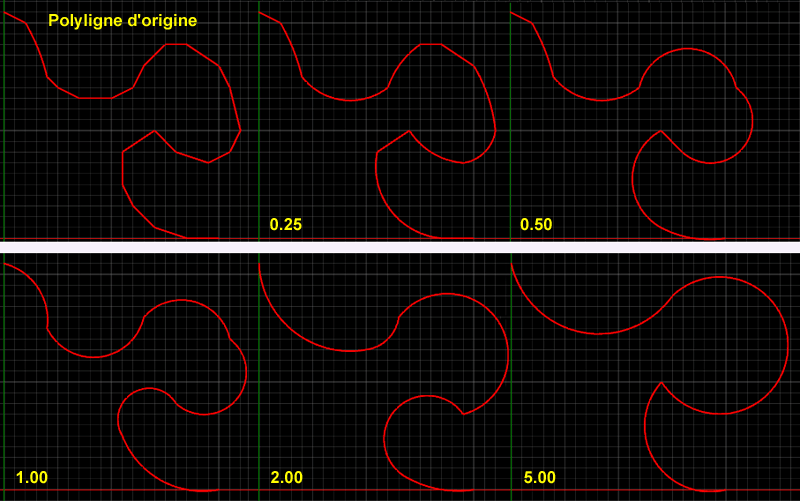Select the 0.50 yellow value label
The height and width of the screenshot is (501, 800).
click(536, 224)
